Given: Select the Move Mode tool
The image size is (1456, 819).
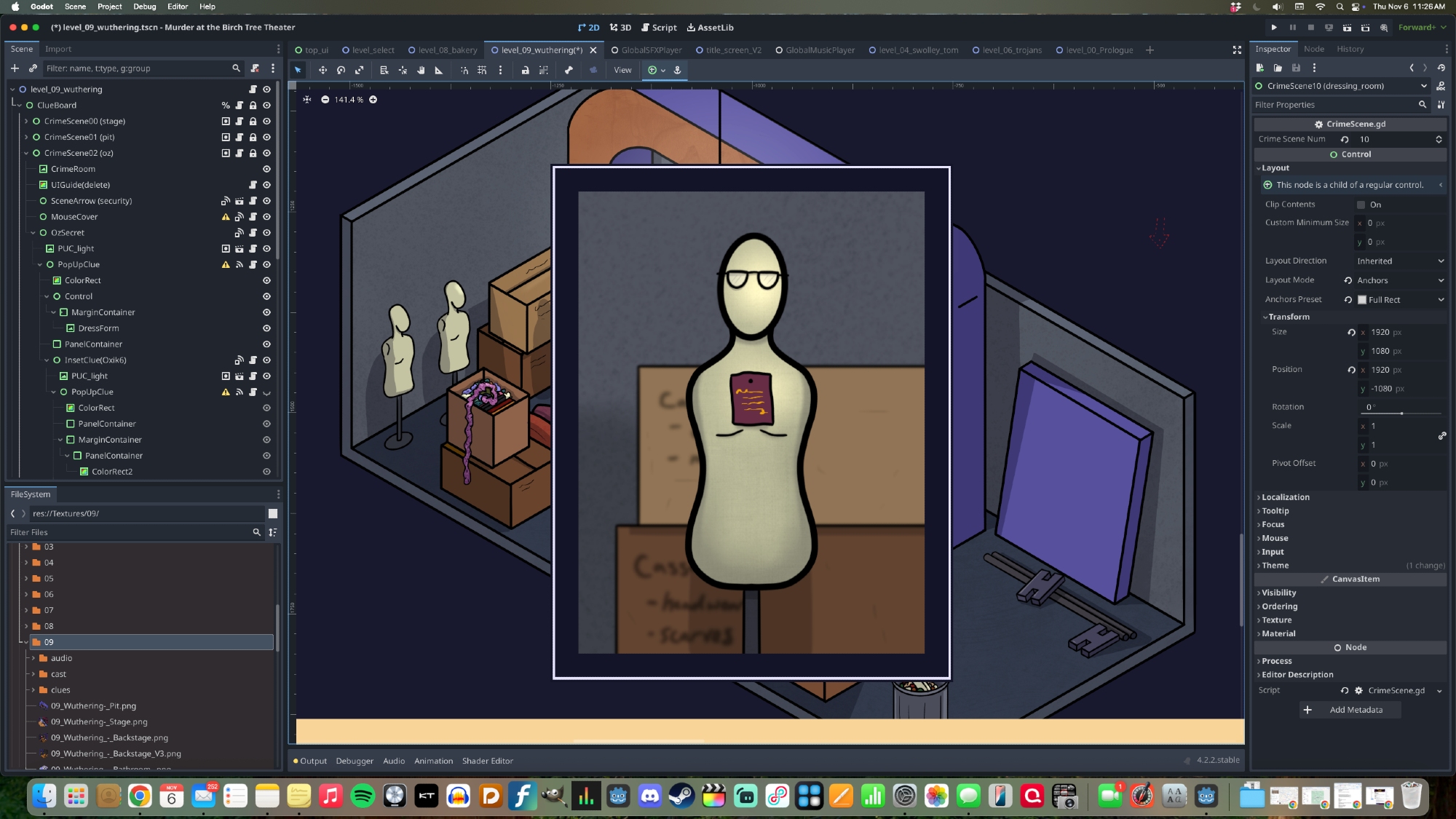Looking at the screenshot, I should (323, 70).
